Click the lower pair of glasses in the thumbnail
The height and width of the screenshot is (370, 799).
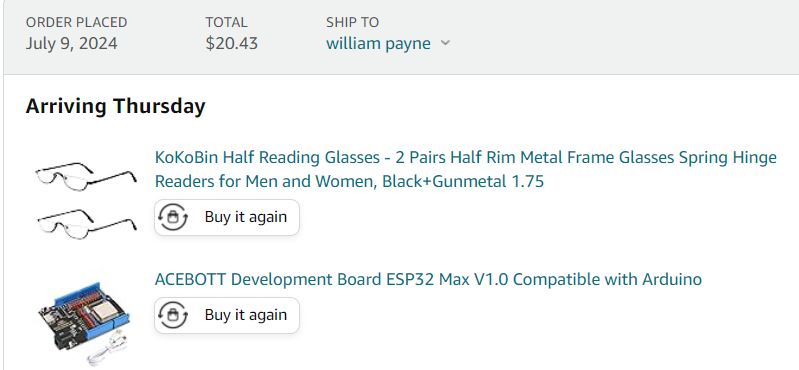pyautogui.click(x=87, y=223)
